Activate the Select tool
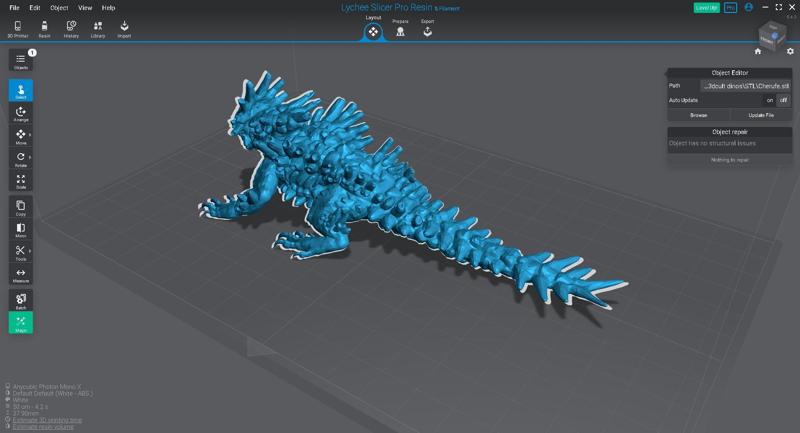The height and width of the screenshot is (433, 800). [x=21, y=90]
